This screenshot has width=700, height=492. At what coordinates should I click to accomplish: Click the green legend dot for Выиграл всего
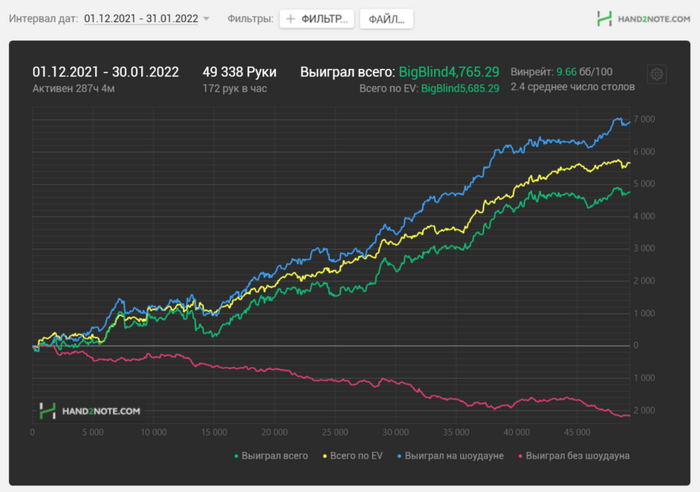pos(236,456)
